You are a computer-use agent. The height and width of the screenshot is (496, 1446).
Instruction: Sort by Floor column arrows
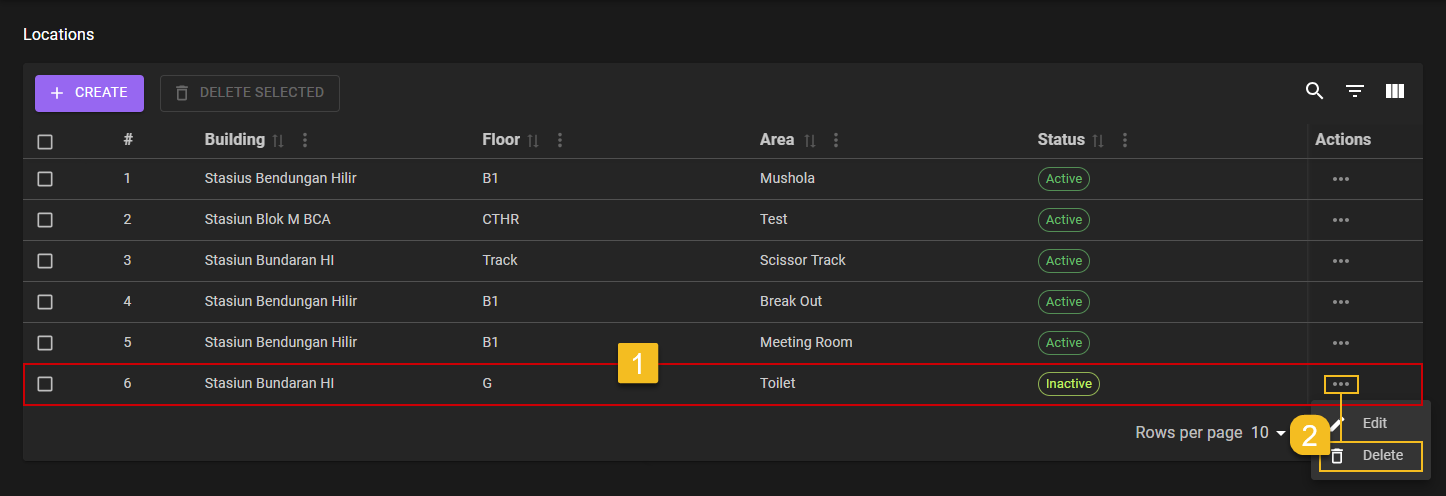[534, 141]
